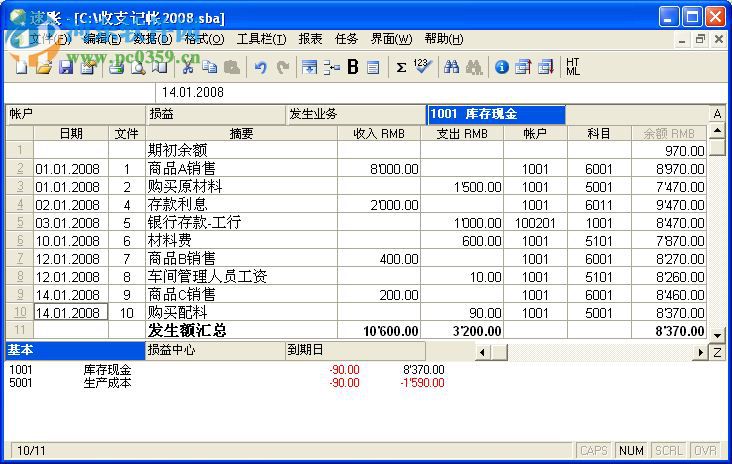Select the 损益中心 bottom tab
This screenshot has width=732, height=464.
point(216,350)
